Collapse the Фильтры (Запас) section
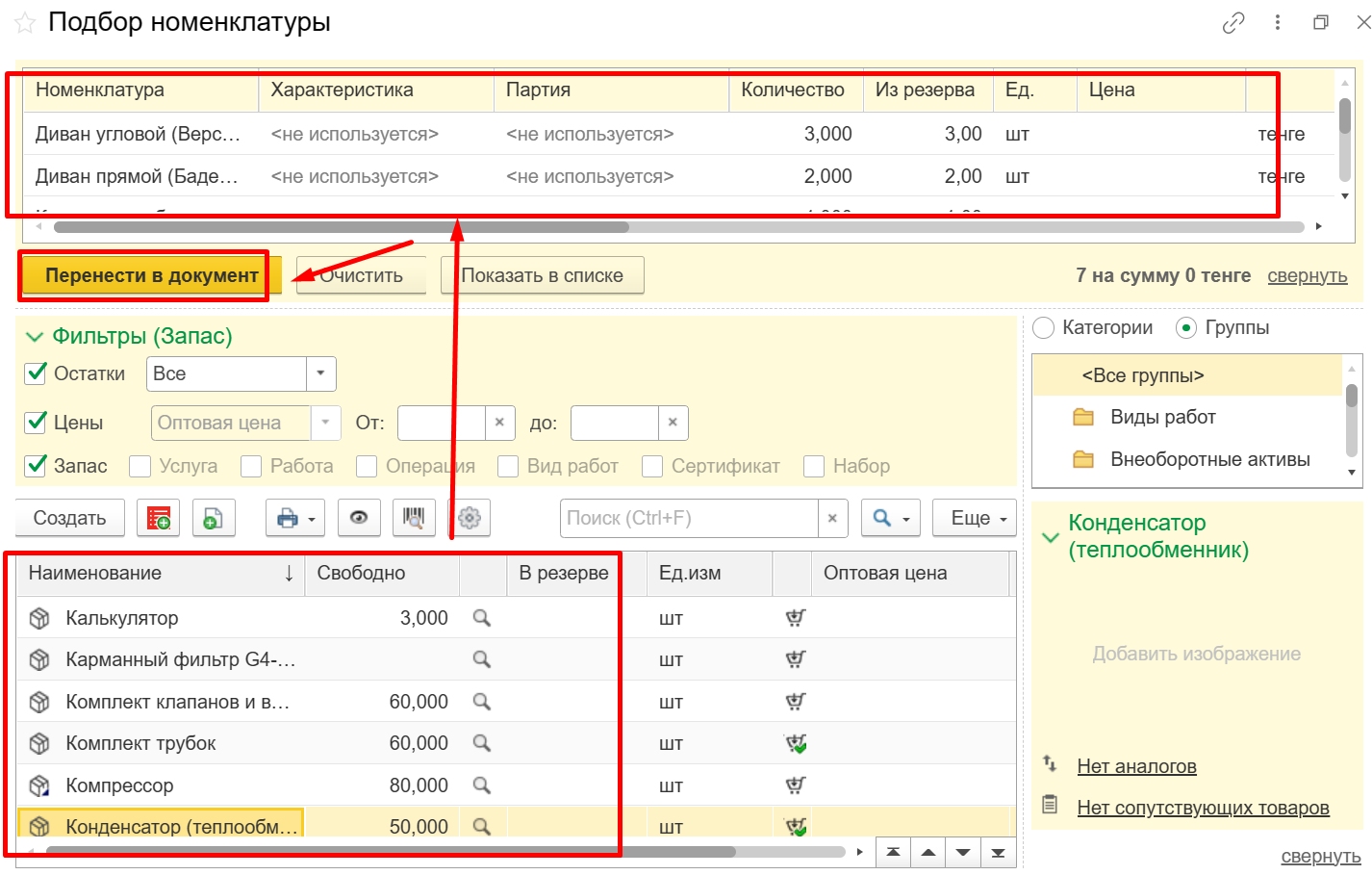 (x=35, y=337)
